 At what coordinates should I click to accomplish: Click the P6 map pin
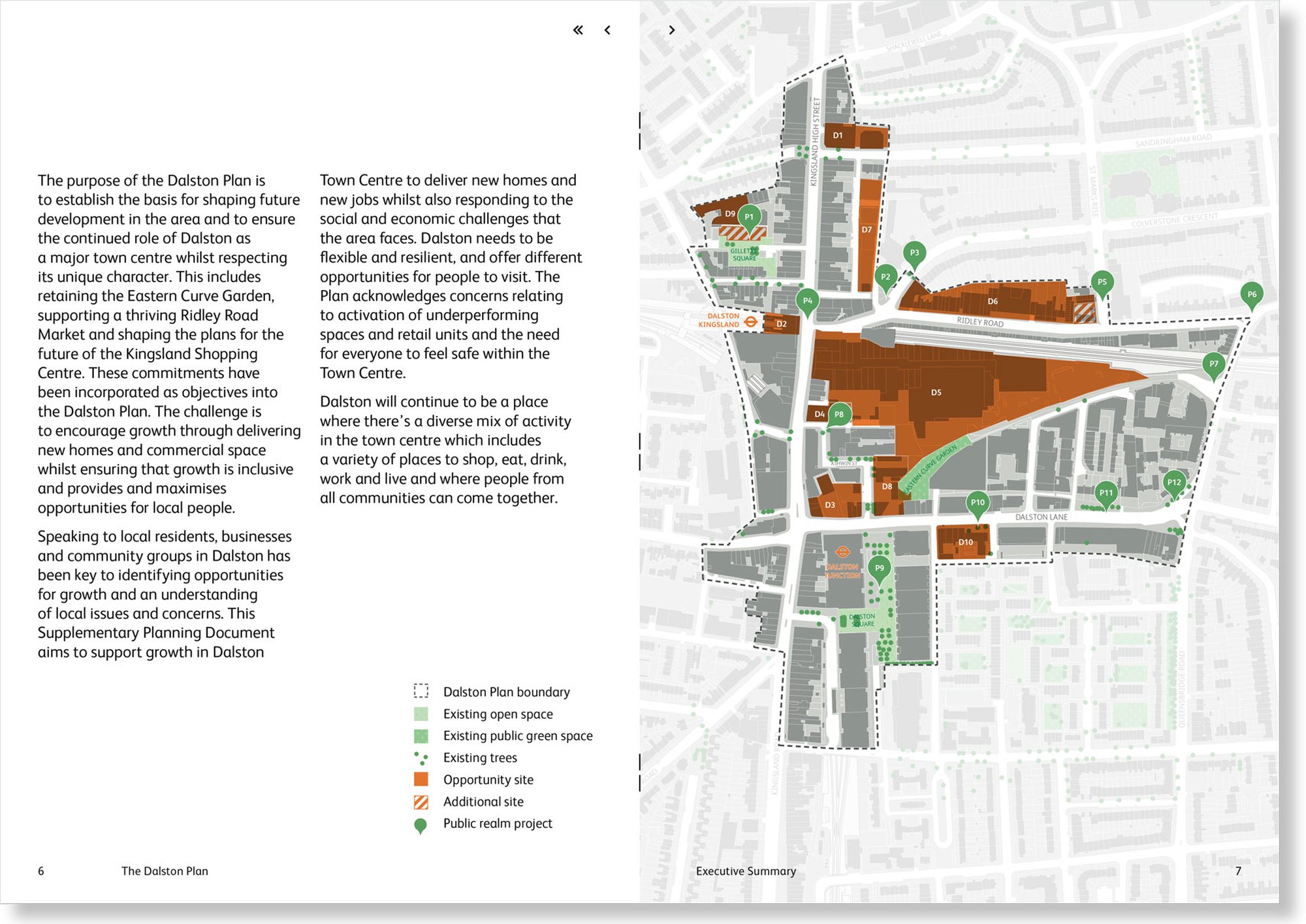point(1251,295)
